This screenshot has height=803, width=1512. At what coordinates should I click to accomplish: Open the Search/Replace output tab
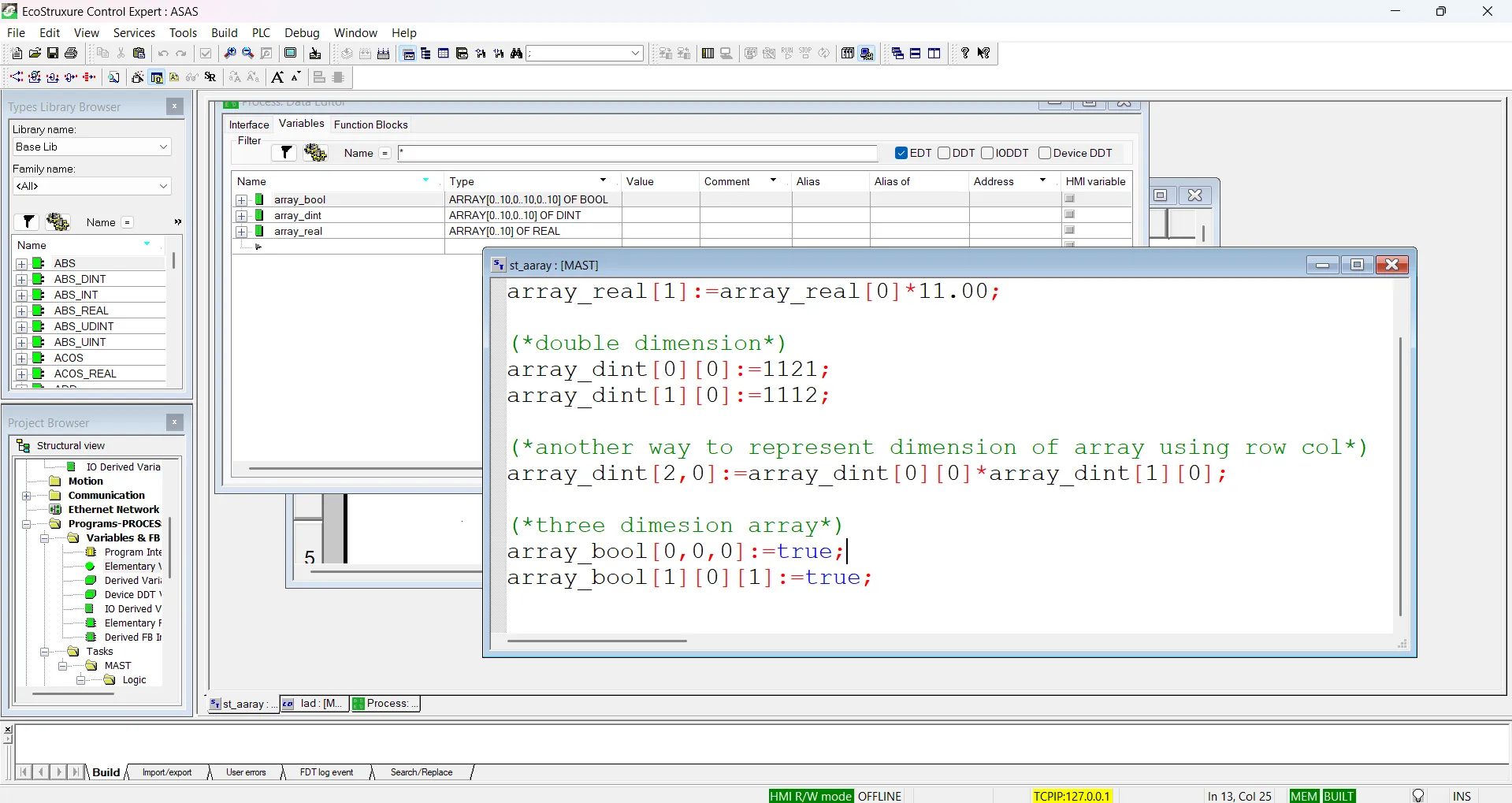422,772
